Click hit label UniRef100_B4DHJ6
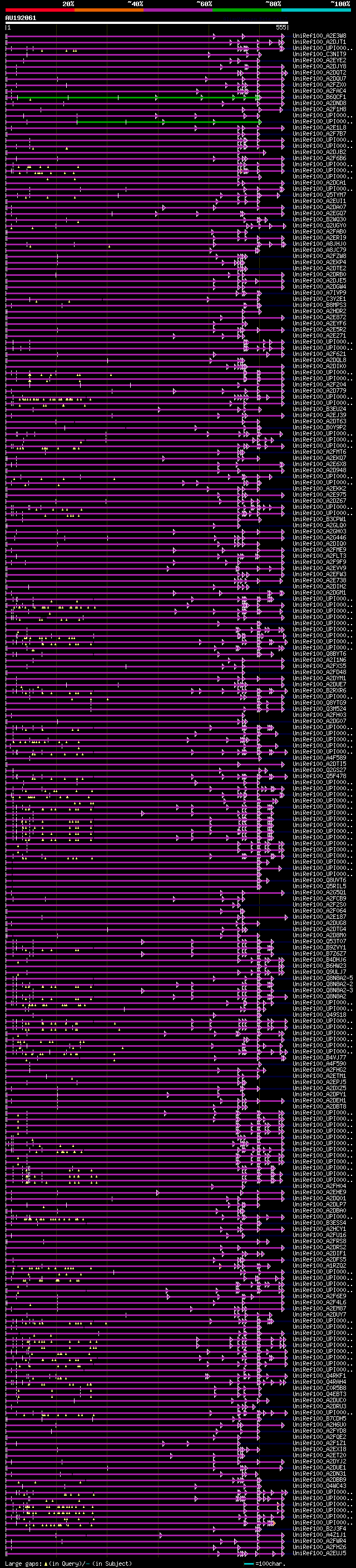 click(319, 959)
